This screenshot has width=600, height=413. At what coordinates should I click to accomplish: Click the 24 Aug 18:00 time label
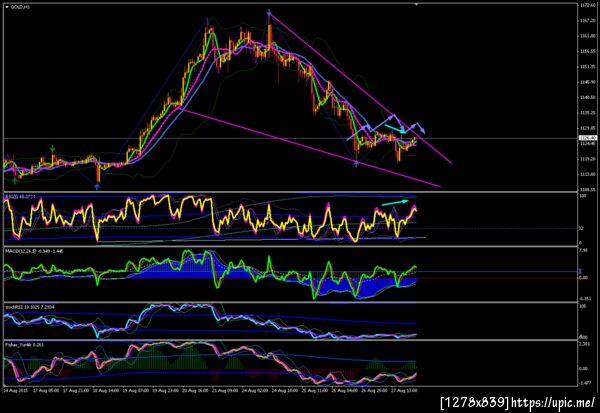tap(285, 391)
